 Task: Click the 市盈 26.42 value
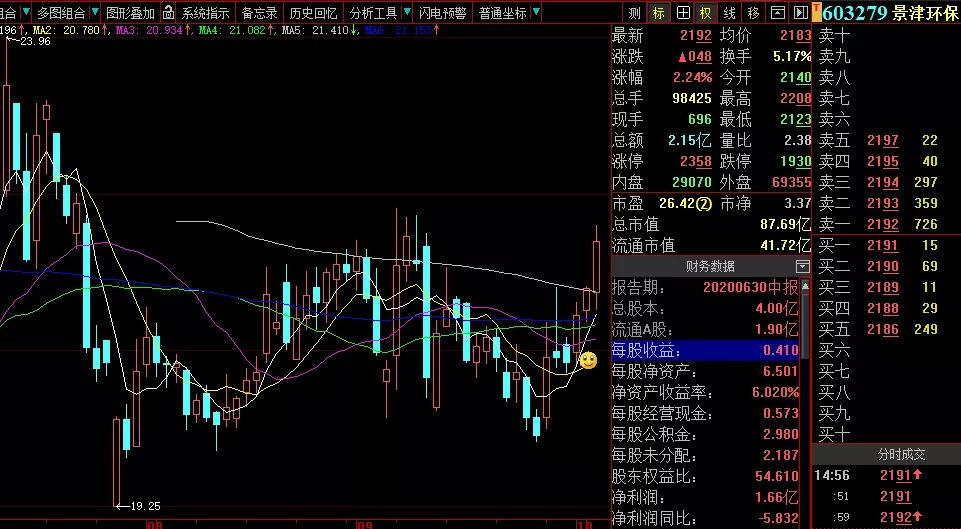(x=686, y=203)
